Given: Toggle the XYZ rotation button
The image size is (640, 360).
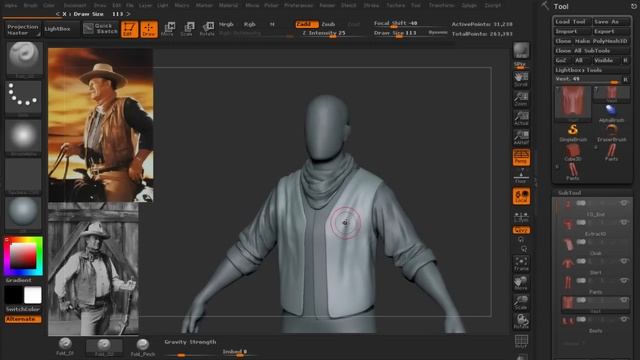Looking at the screenshot, I should pyautogui.click(x=521, y=230).
